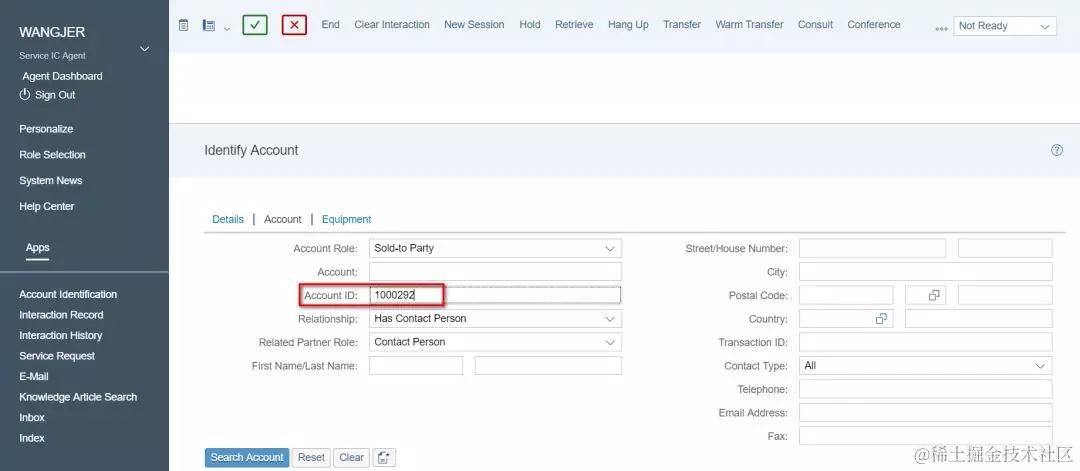Start a New Session

[474, 25]
